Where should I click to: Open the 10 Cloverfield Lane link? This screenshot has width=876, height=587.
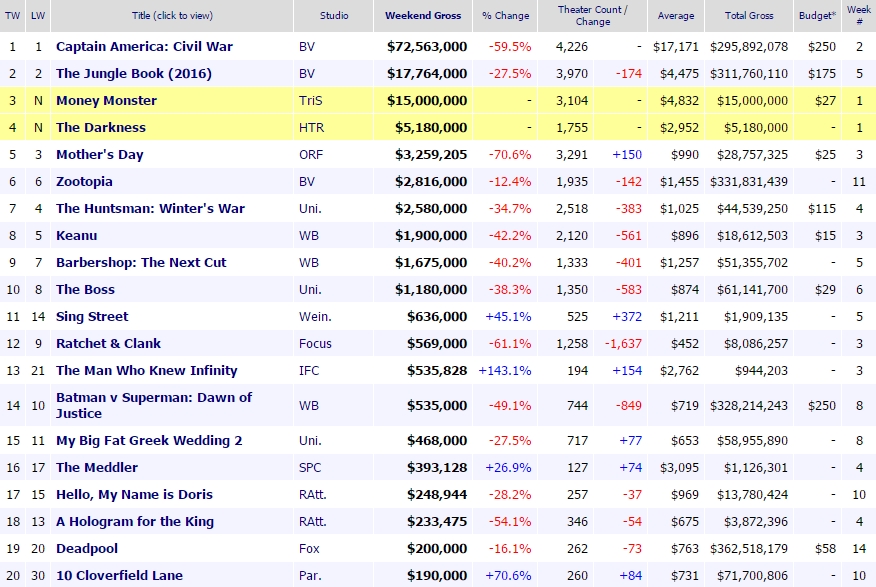[x=119, y=575]
